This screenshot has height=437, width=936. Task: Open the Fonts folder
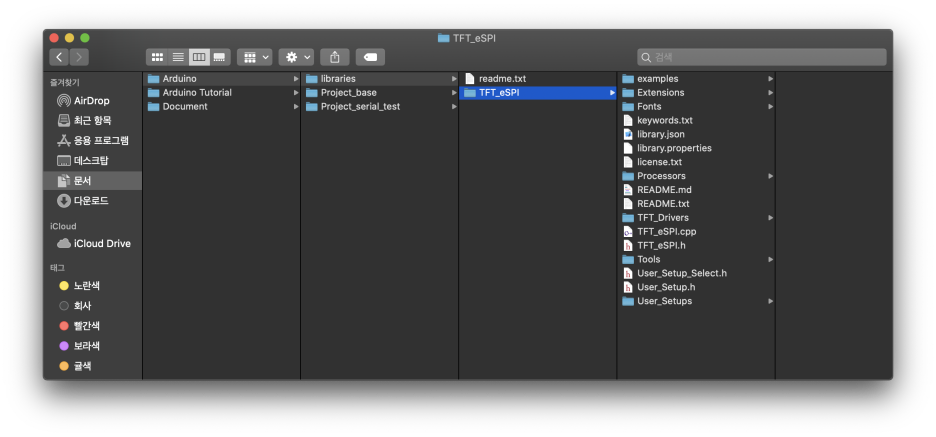tap(696, 106)
